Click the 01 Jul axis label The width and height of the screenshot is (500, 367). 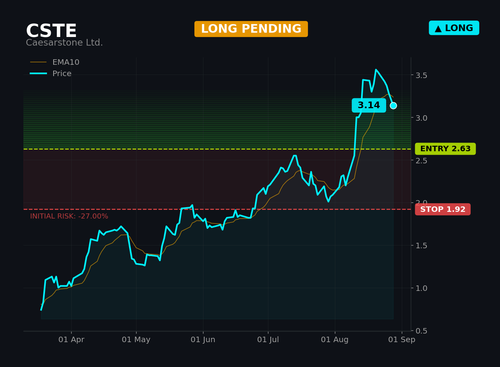coord(268,340)
